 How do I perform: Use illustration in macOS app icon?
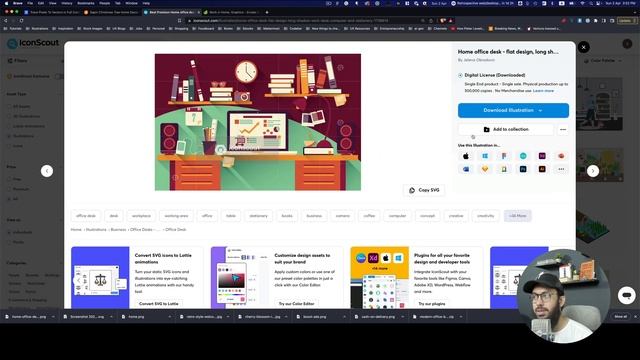(x=466, y=156)
